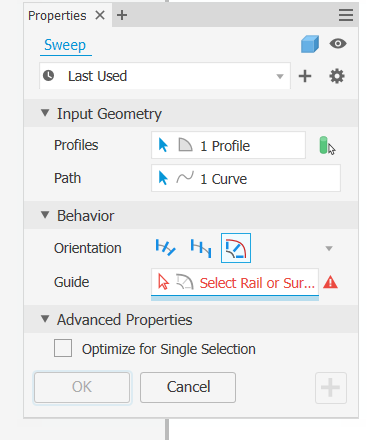This screenshot has height=440, width=370.
Task: Select the Properties tab
Action: click(57, 16)
